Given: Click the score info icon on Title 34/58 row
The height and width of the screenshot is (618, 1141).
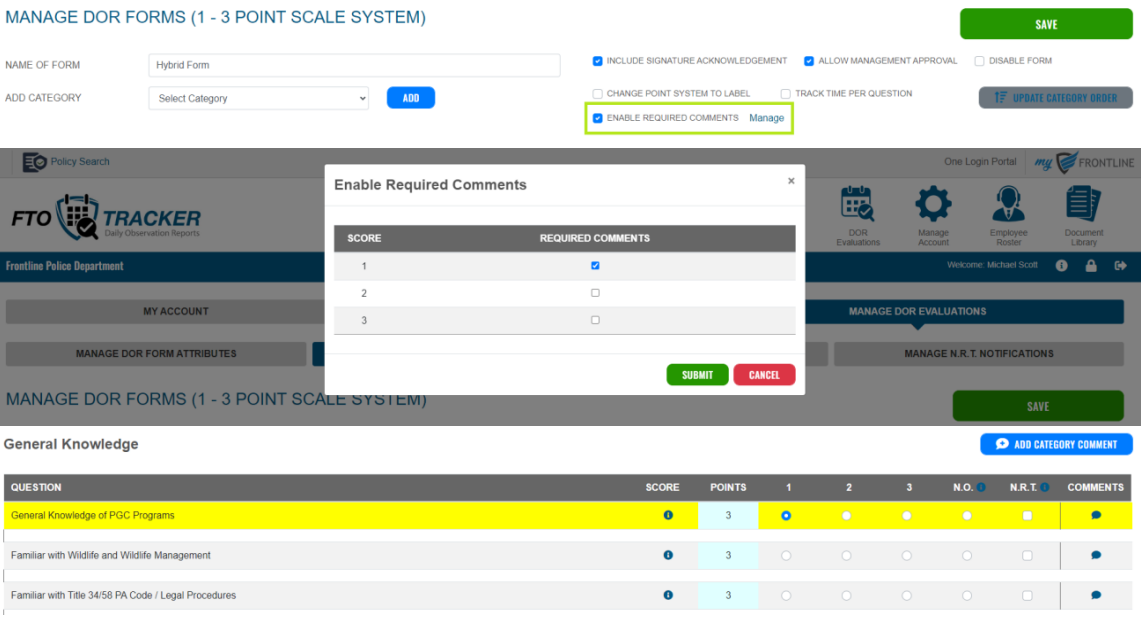Looking at the screenshot, I should [x=667, y=594].
